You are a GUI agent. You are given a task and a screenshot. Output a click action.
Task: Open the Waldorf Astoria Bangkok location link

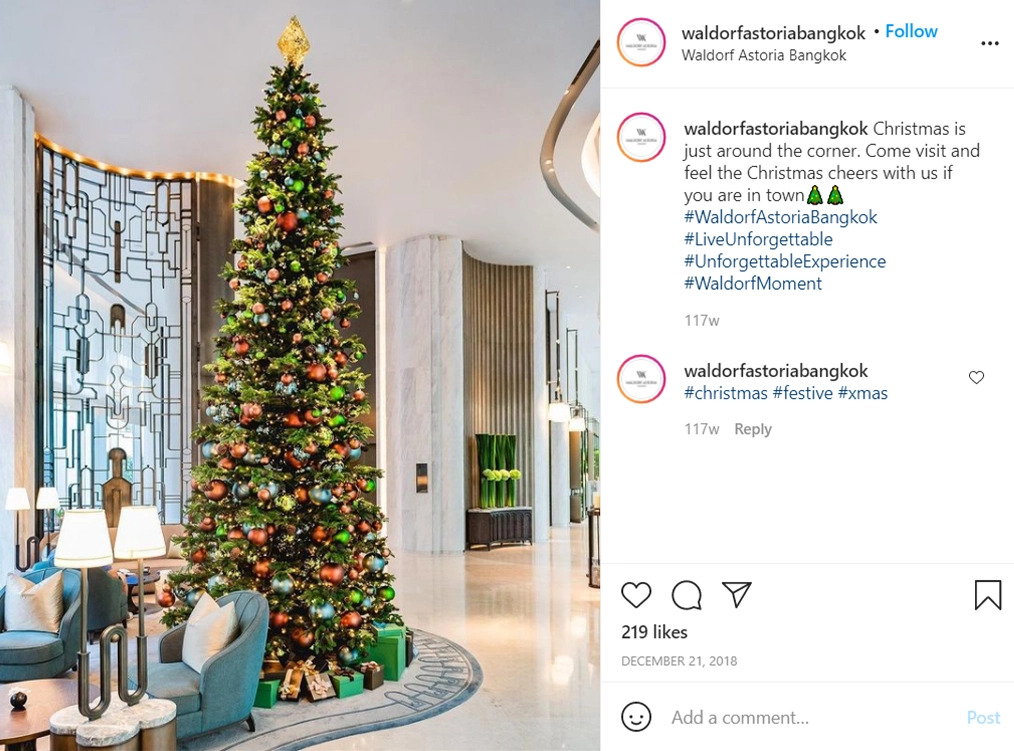click(x=763, y=56)
